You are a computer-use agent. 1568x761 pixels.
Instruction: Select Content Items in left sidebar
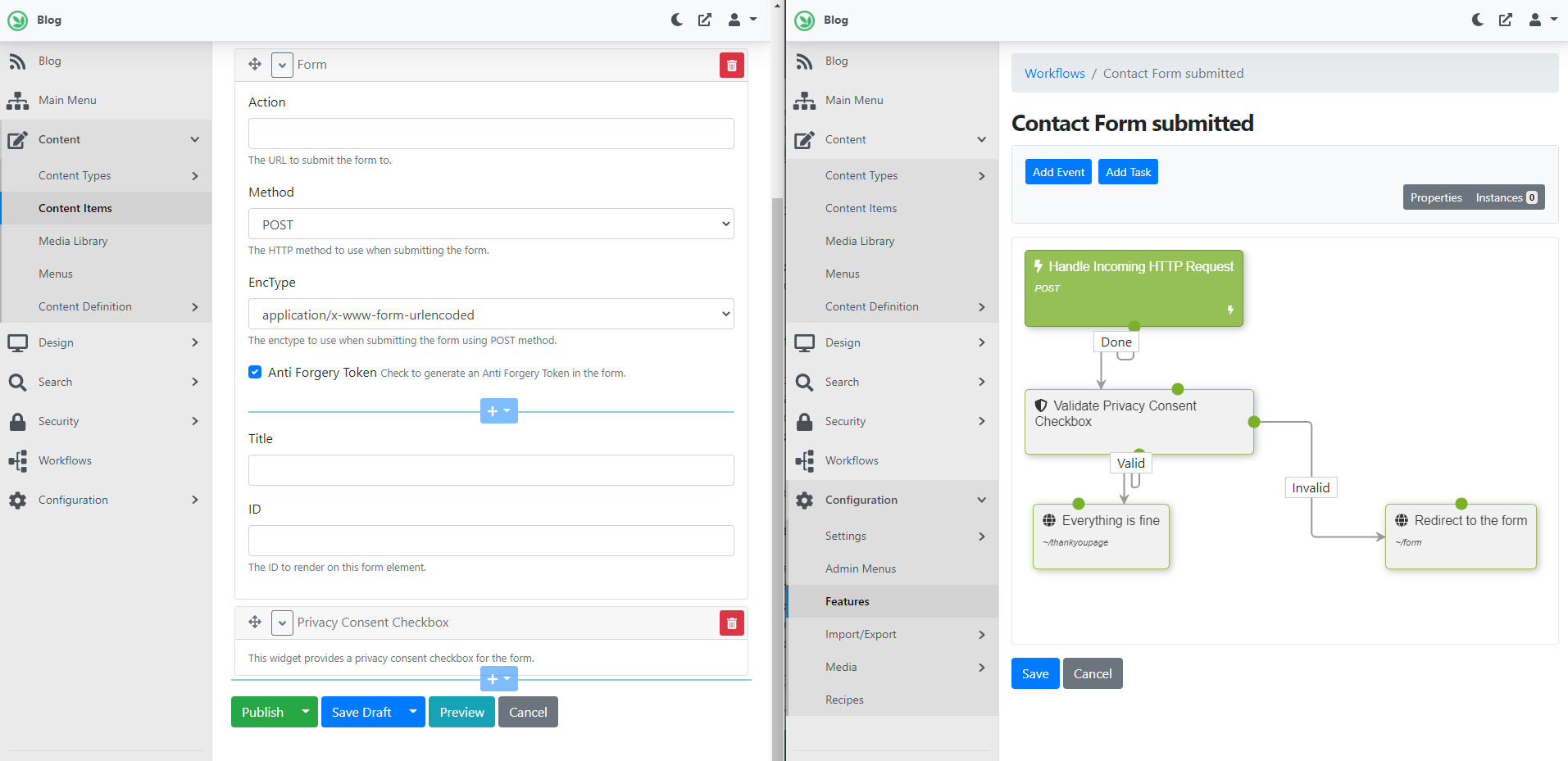[x=106, y=208]
